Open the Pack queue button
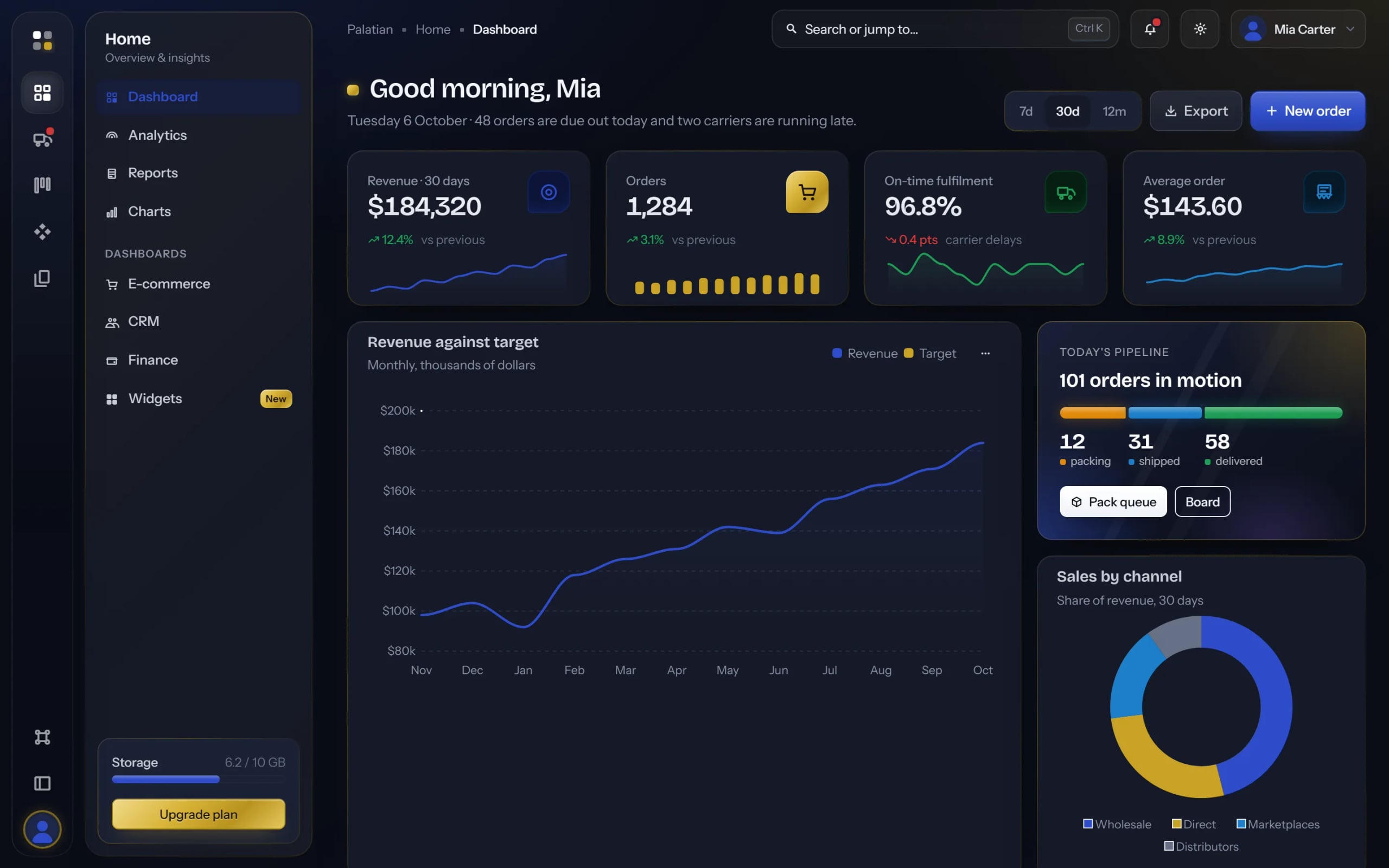The image size is (1389, 868). tap(1113, 502)
